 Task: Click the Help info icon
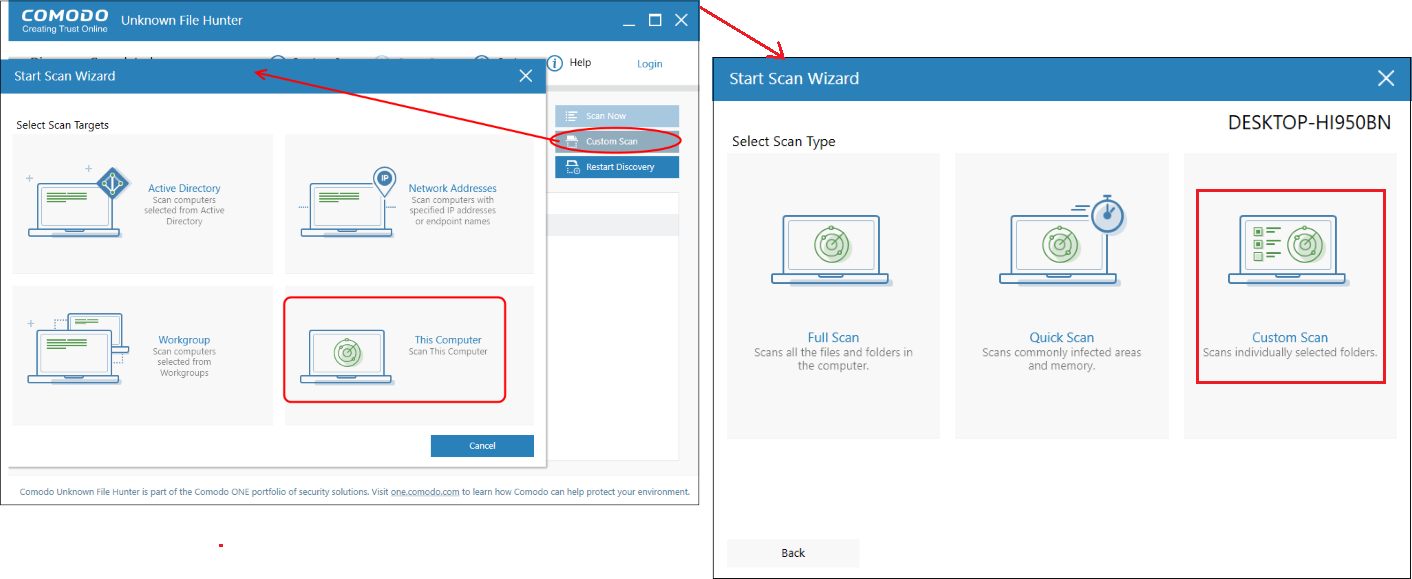click(x=555, y=63)
